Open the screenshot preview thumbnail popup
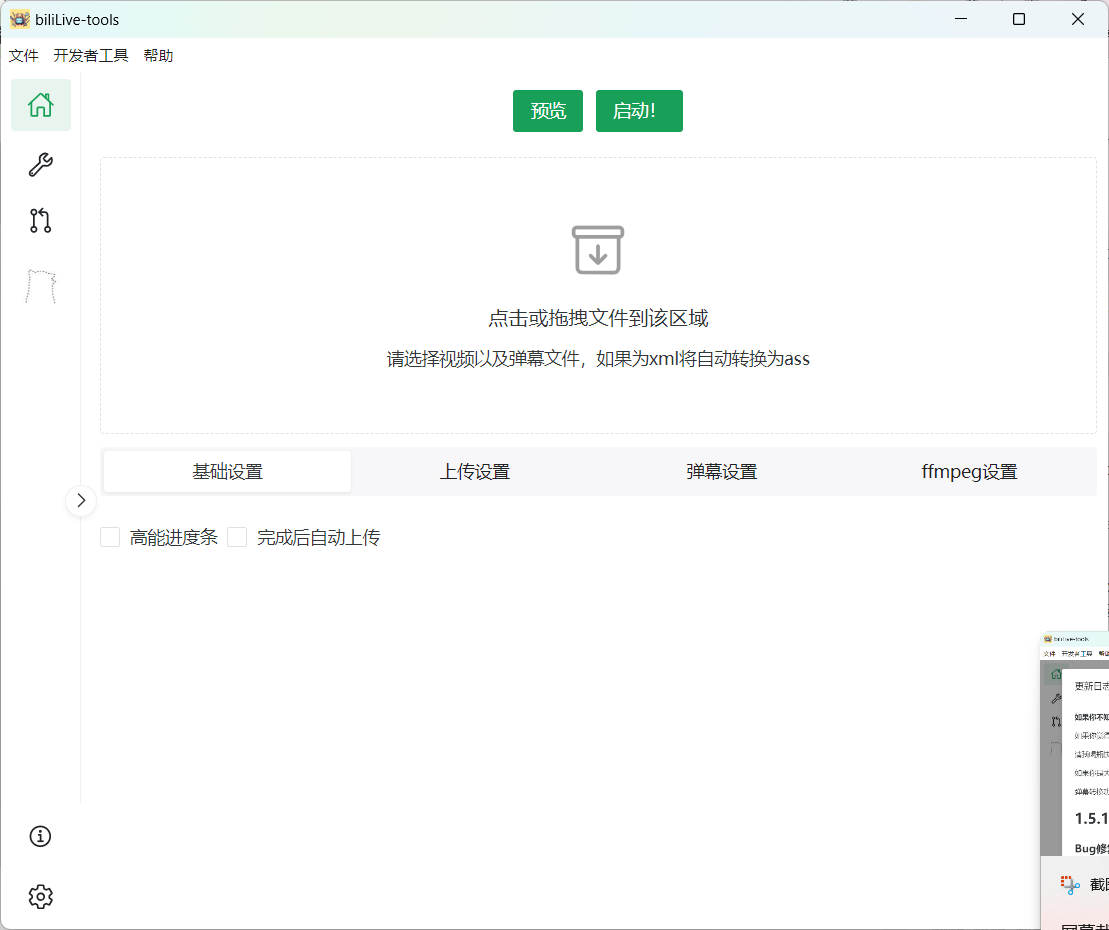Screen dimensions: 1109x930 pyautogui.click(x=1074, y=743)
